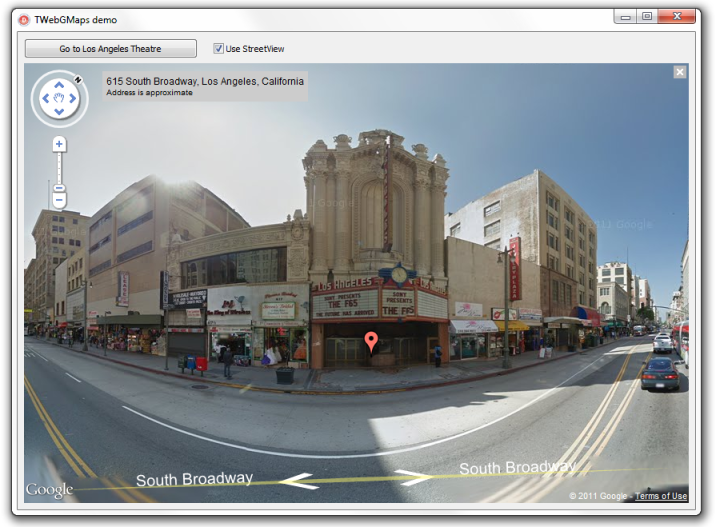Screen dimensions: 716x527
Task: Click the TWebGMaps demo app icon in title bar
Action: (24, 20)
